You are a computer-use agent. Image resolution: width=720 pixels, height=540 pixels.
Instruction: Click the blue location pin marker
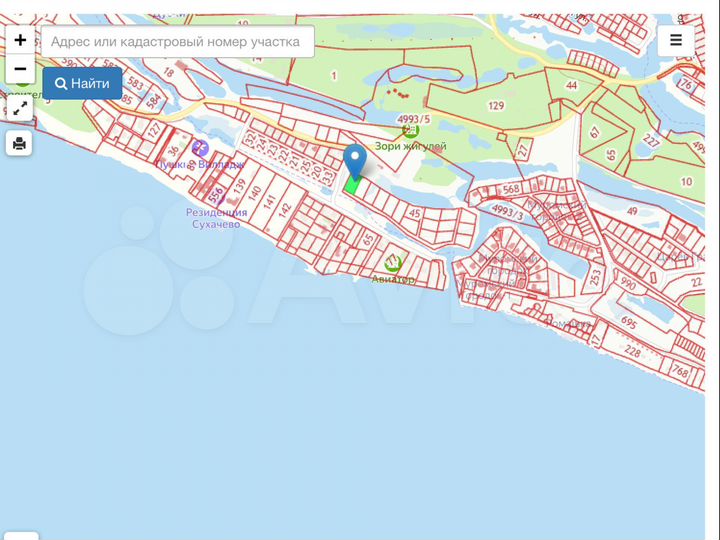pyautogui.click(x=354, y=160)
